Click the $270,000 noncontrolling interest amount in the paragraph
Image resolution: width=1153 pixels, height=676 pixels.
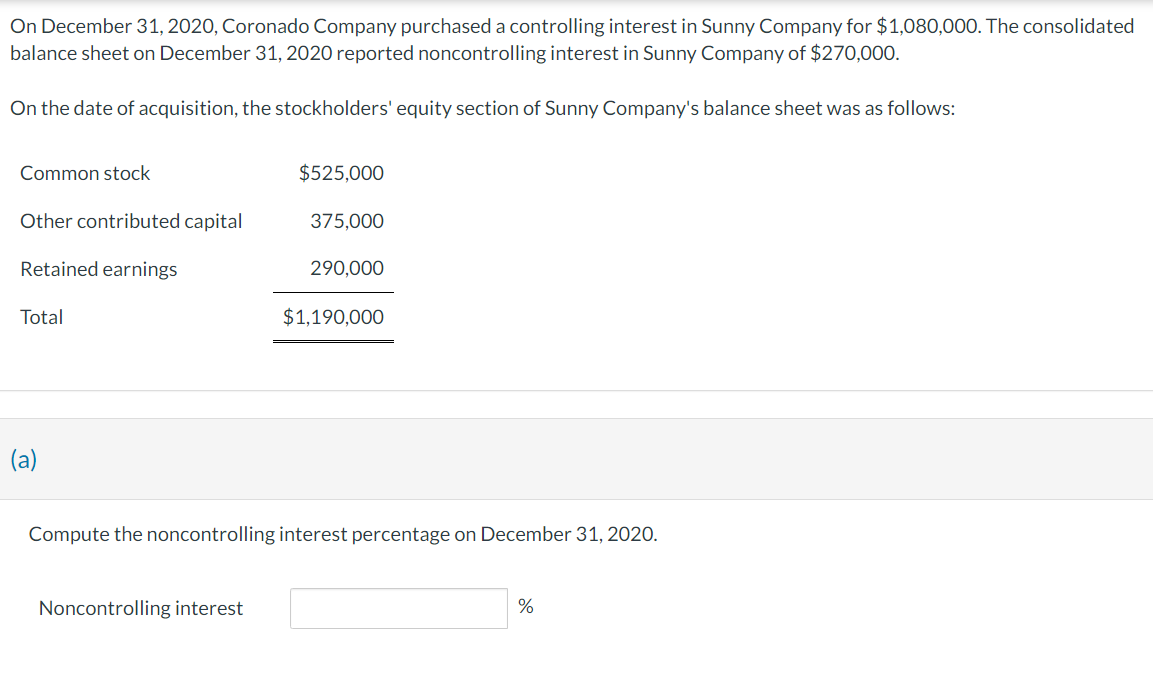tap(852, 53)
